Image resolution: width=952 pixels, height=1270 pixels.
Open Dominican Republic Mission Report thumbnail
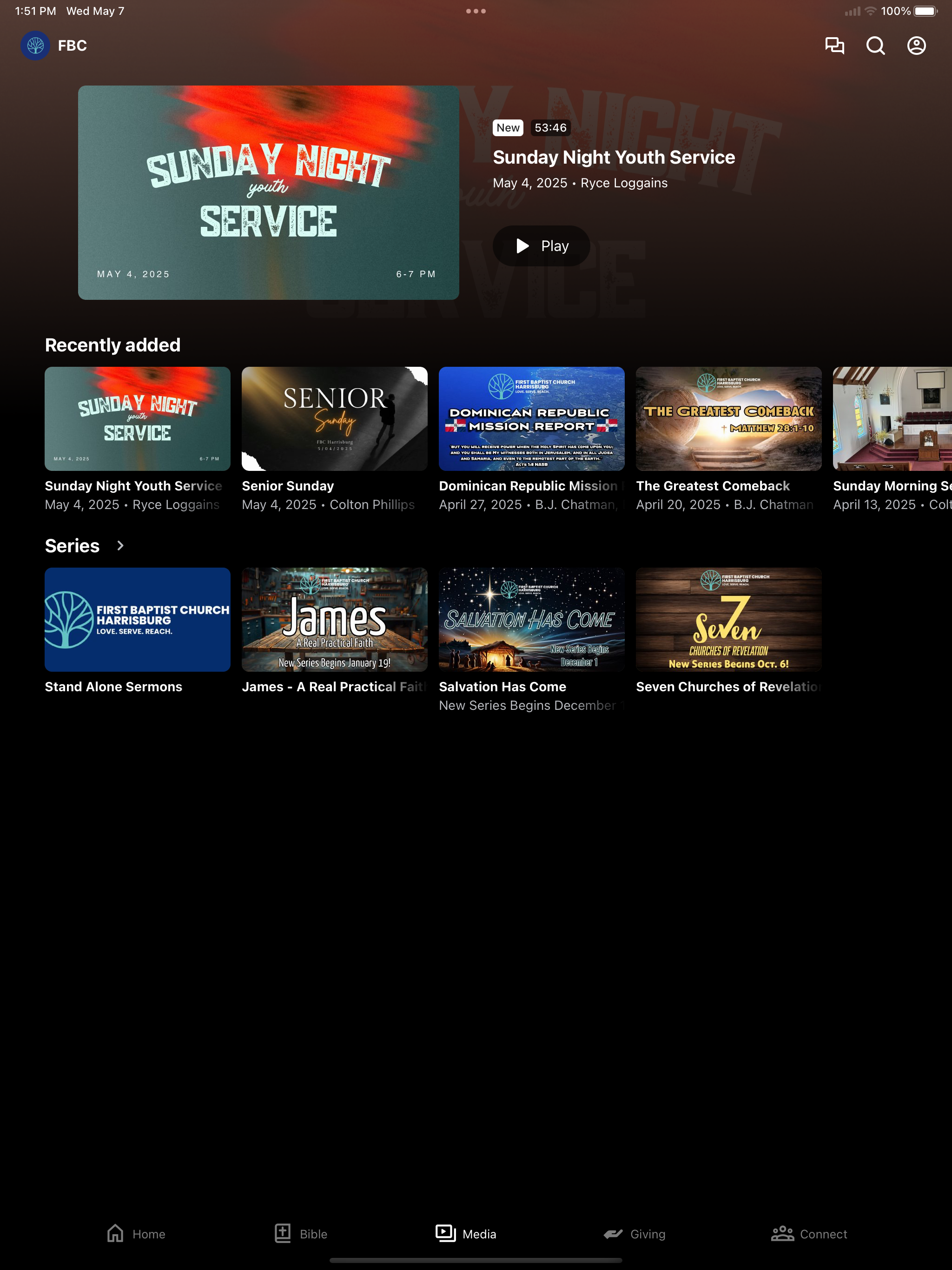click(x=532, y=418)
